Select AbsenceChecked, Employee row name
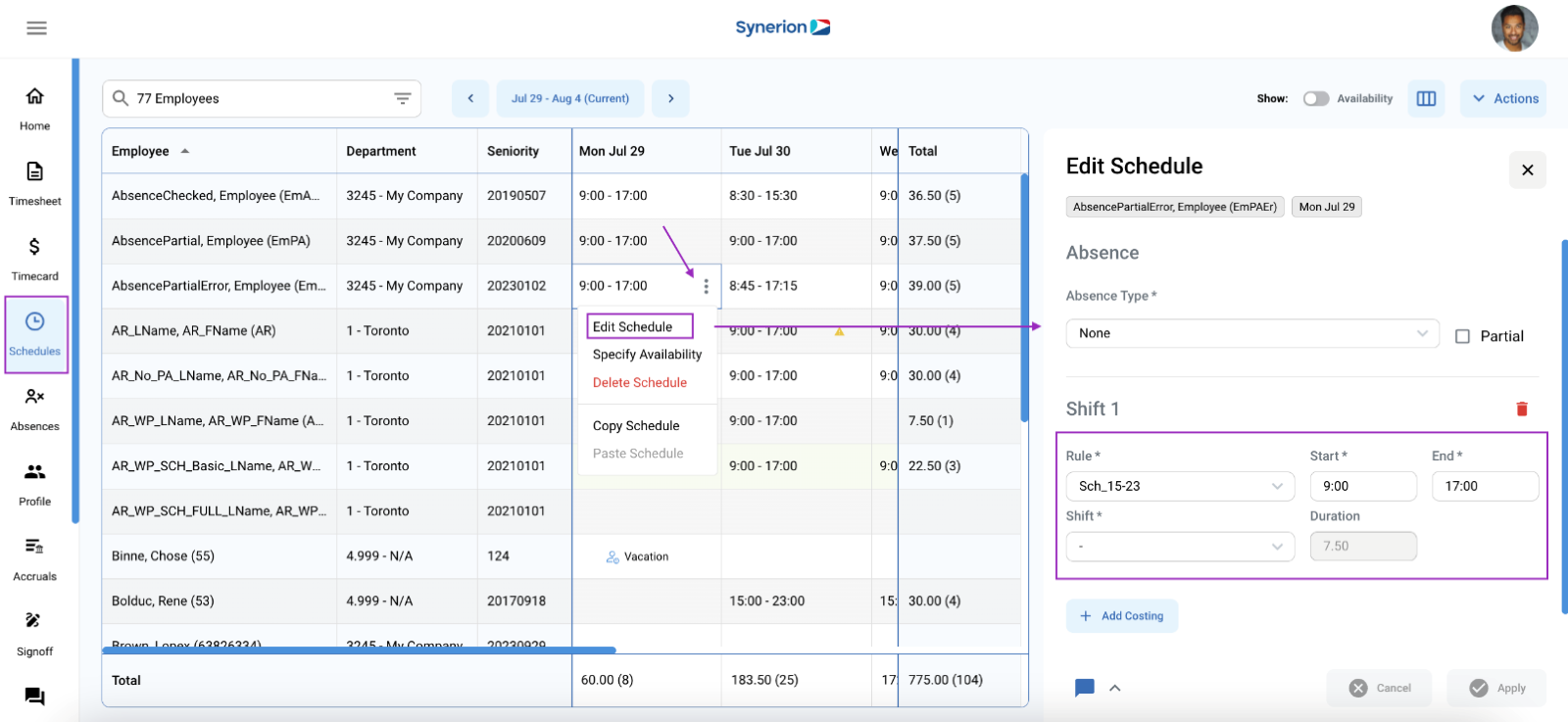This screenshot has height=722, width=1568. 216,196
